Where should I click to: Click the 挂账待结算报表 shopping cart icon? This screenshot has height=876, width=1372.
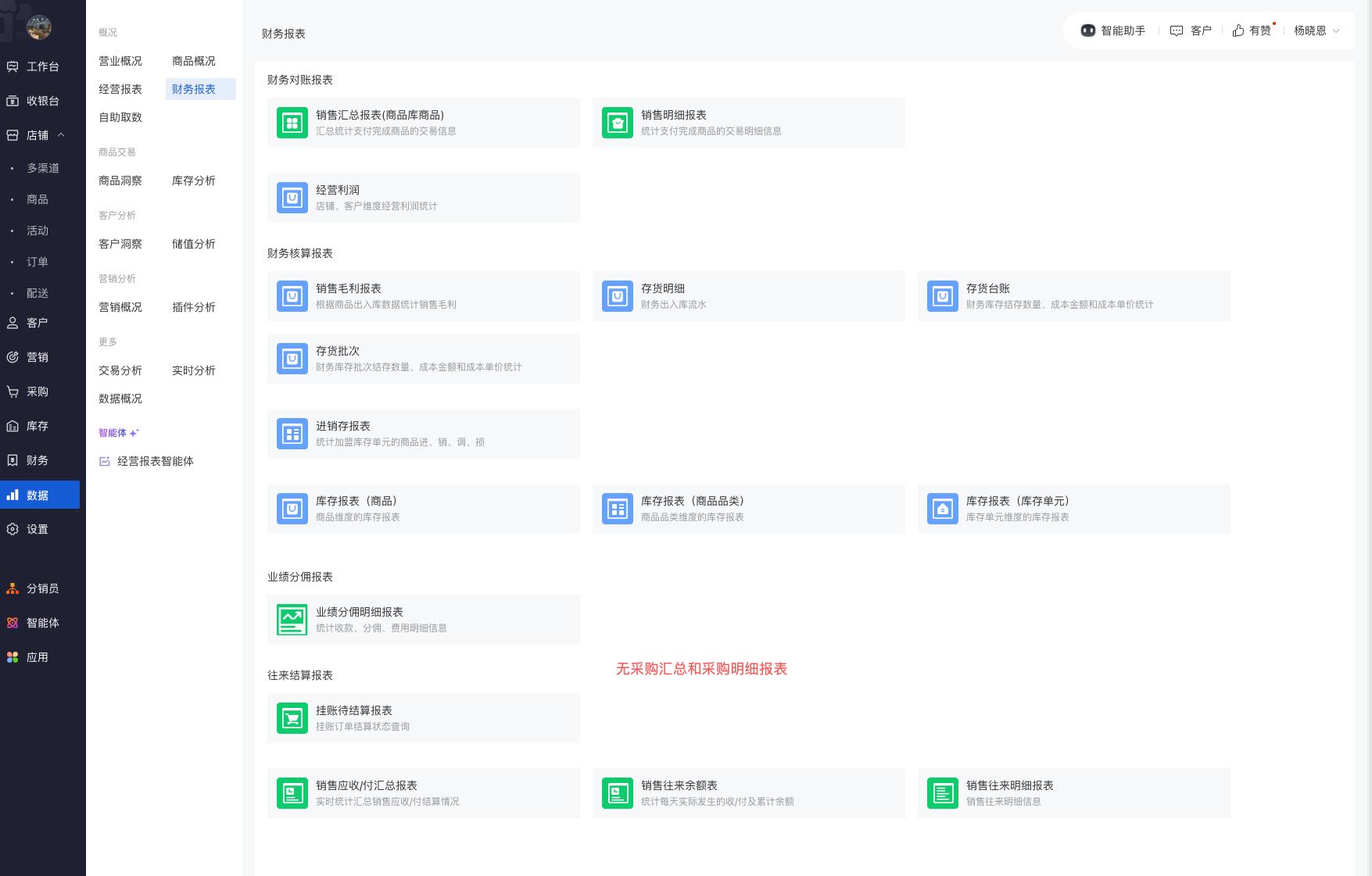[x=292, y=718]
